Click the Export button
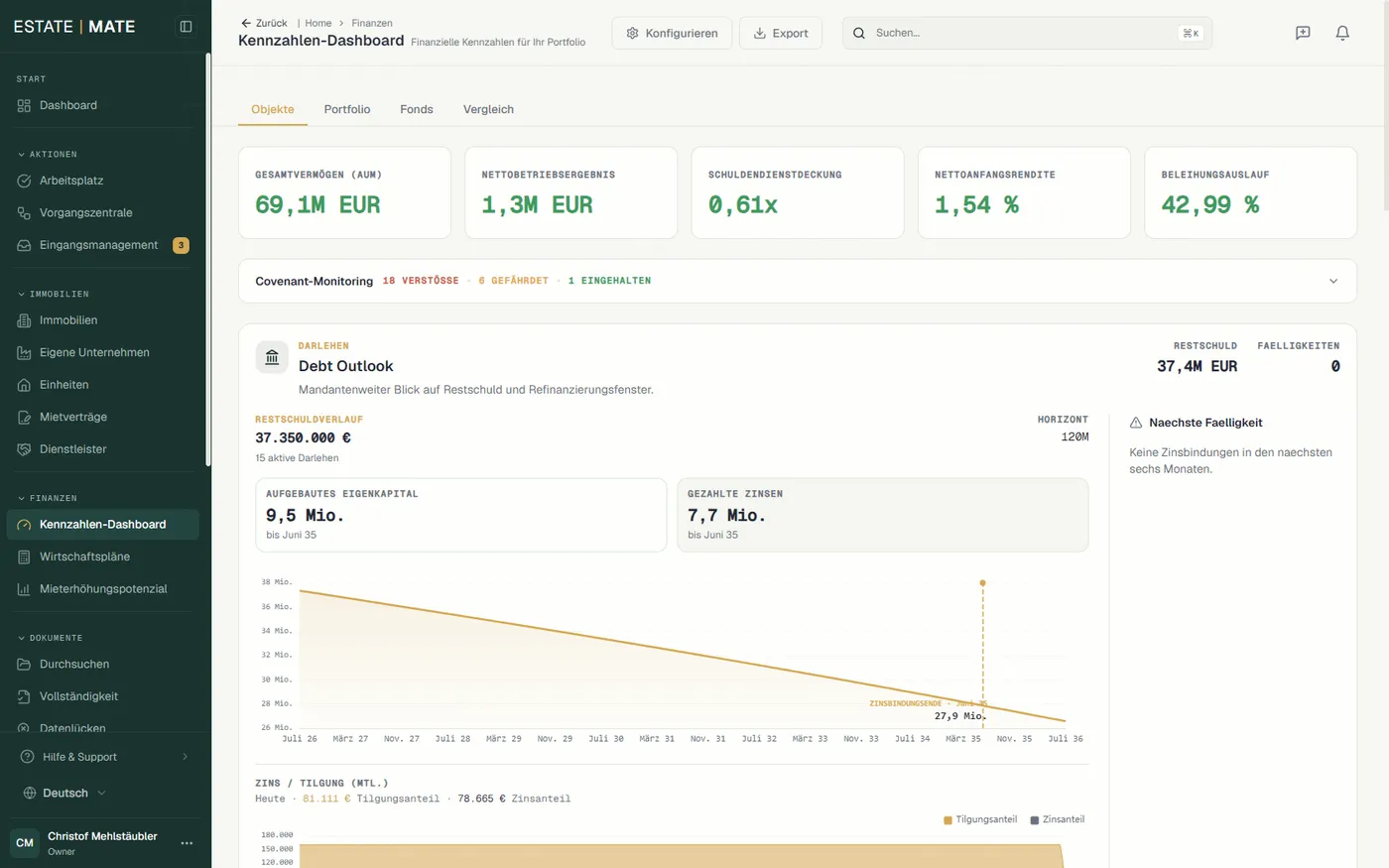 click(x=781, y=33)
